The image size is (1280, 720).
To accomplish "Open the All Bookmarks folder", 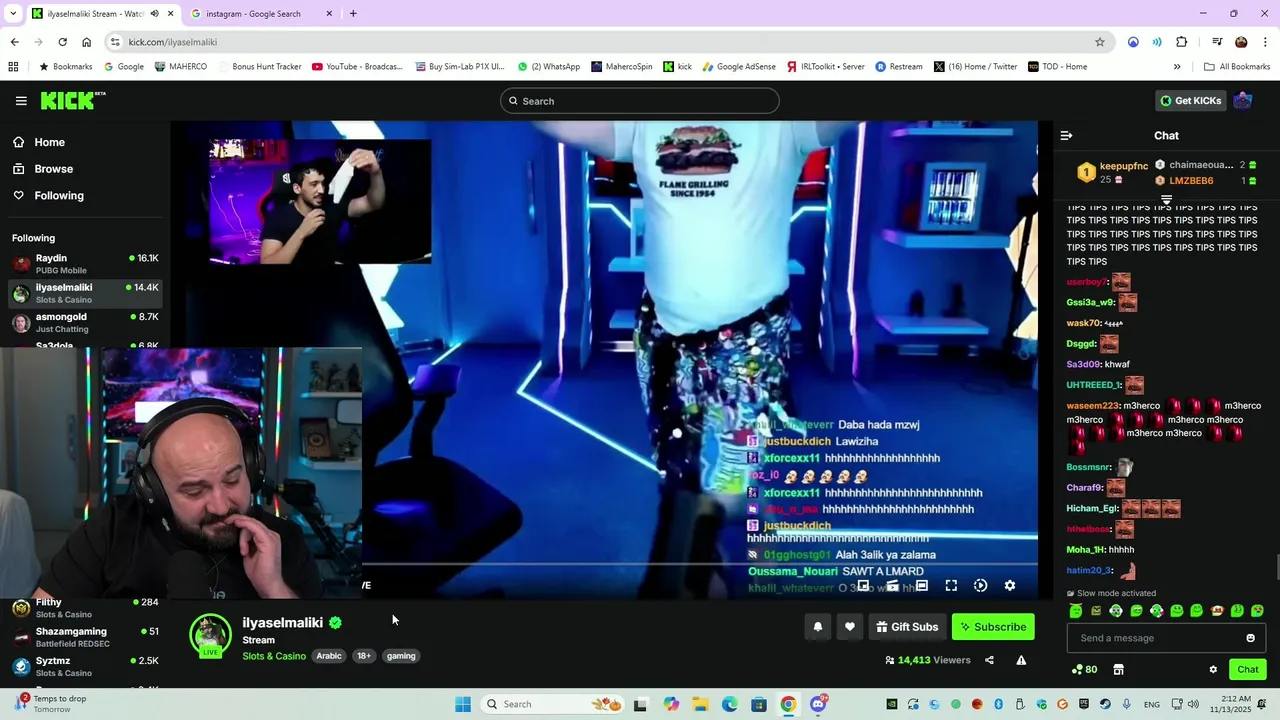I will click(x=1237, y=67).
